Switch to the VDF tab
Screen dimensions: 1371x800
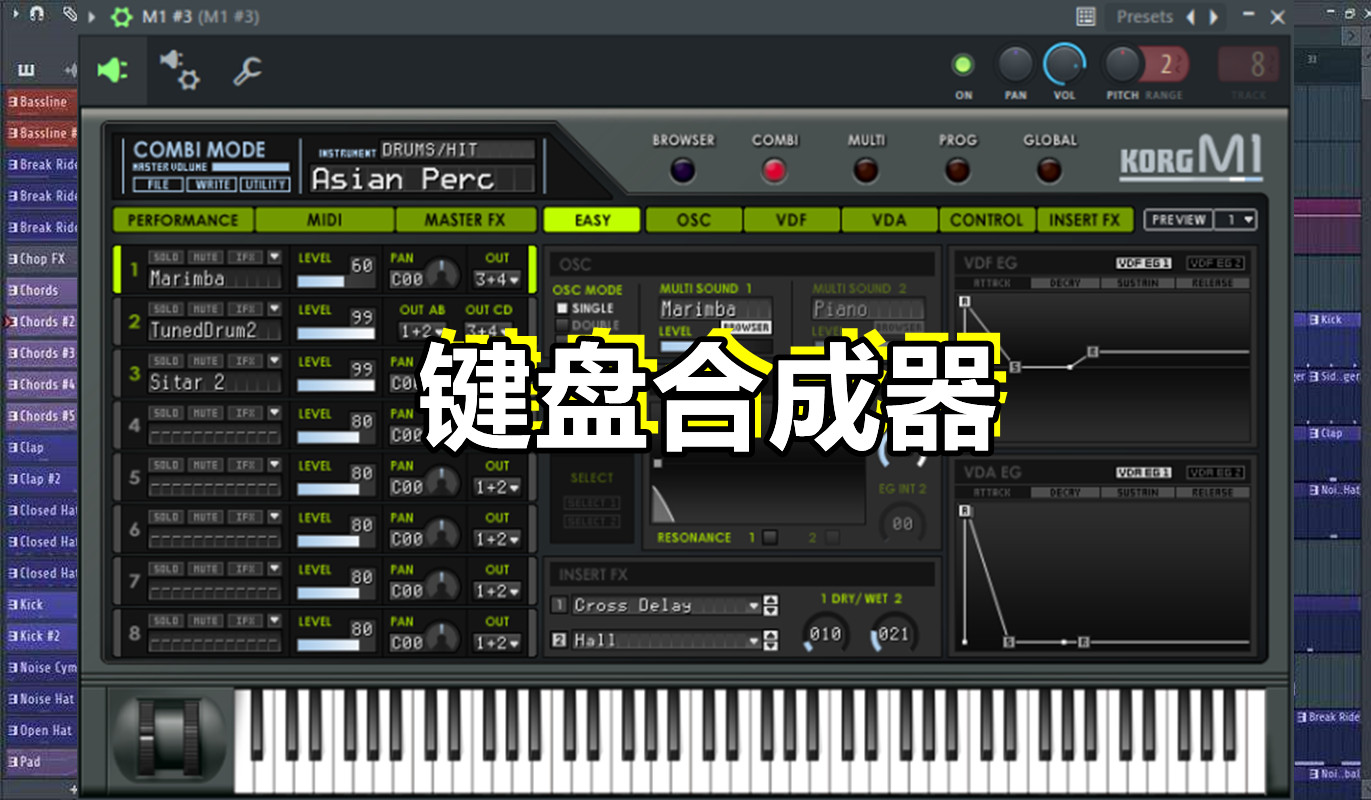pyautogui.click(x=791, y=220)
